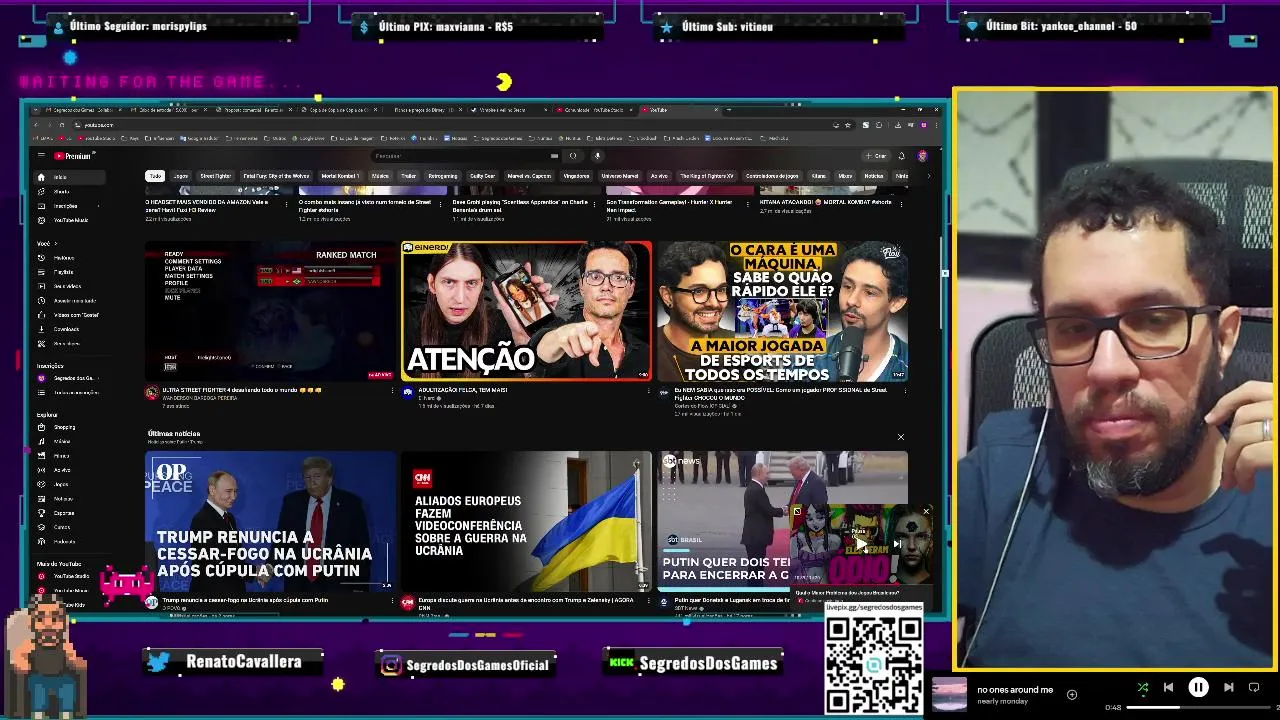The width and height of the screenshot is (1280, 720).
Task: Open the CNN Aliados Europeus news thumbnail
Action: tap(526, 521)
